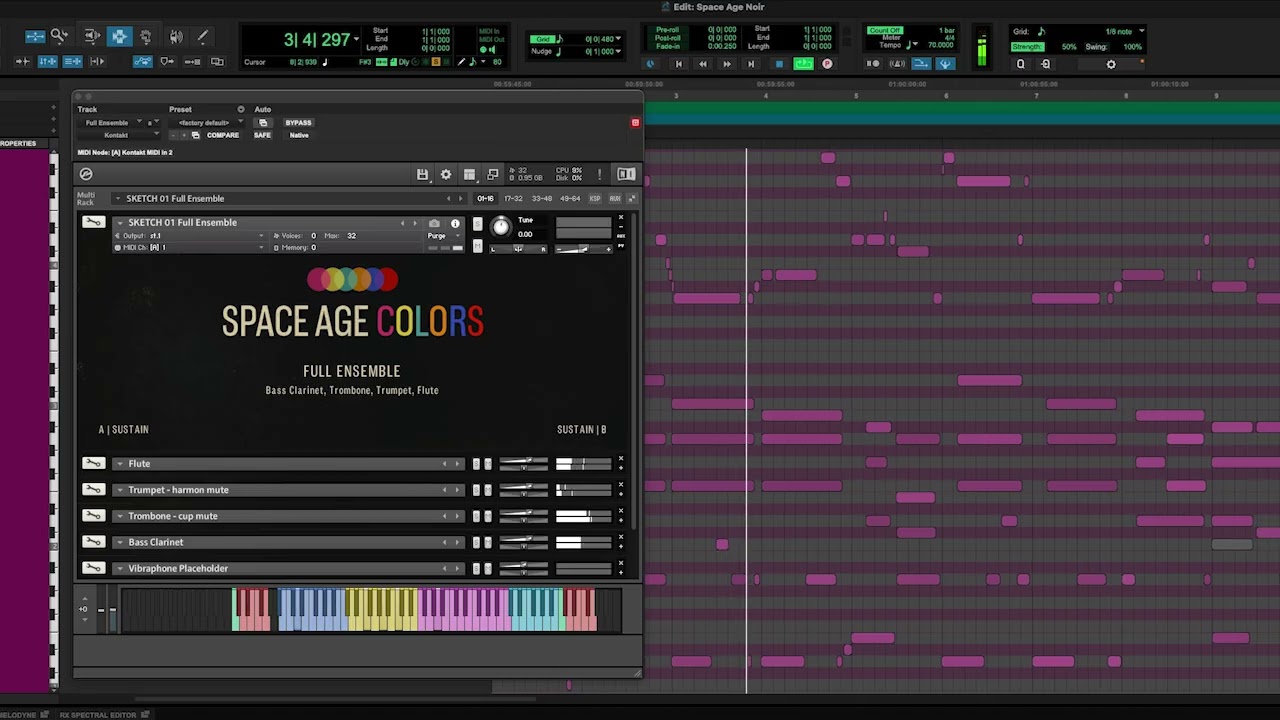The width and height of the screenshot is (1280, 720).
Task: Select the Scrubber speaker tool
Action: [176, 36]
